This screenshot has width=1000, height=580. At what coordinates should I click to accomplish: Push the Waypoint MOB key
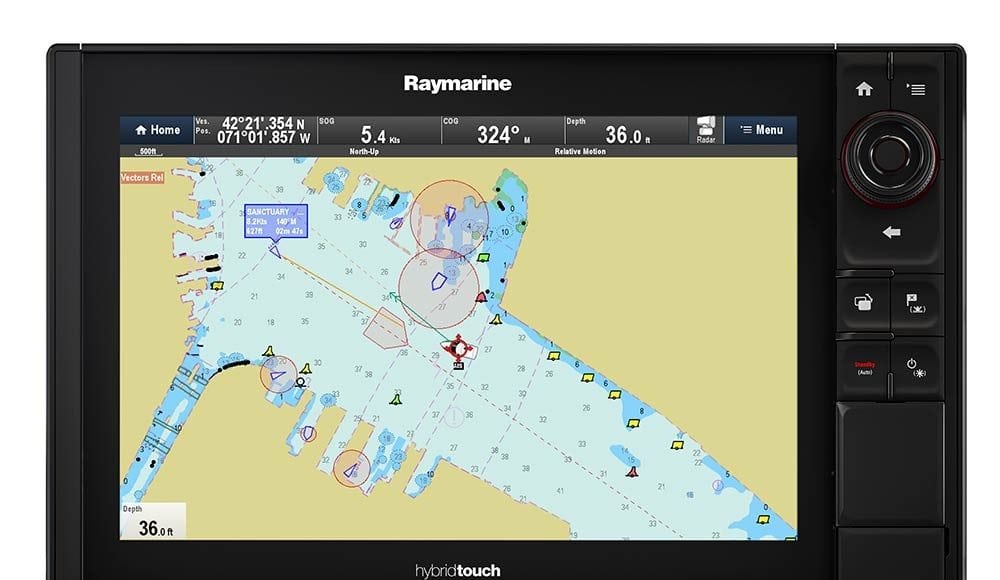[x=916, y=303]
